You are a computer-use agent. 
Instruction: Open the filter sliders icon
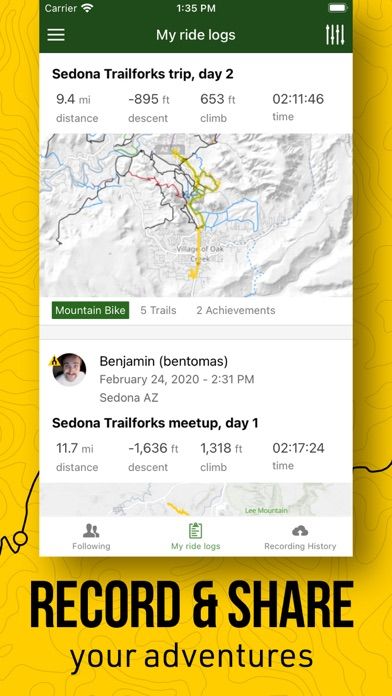pos(335,35)
